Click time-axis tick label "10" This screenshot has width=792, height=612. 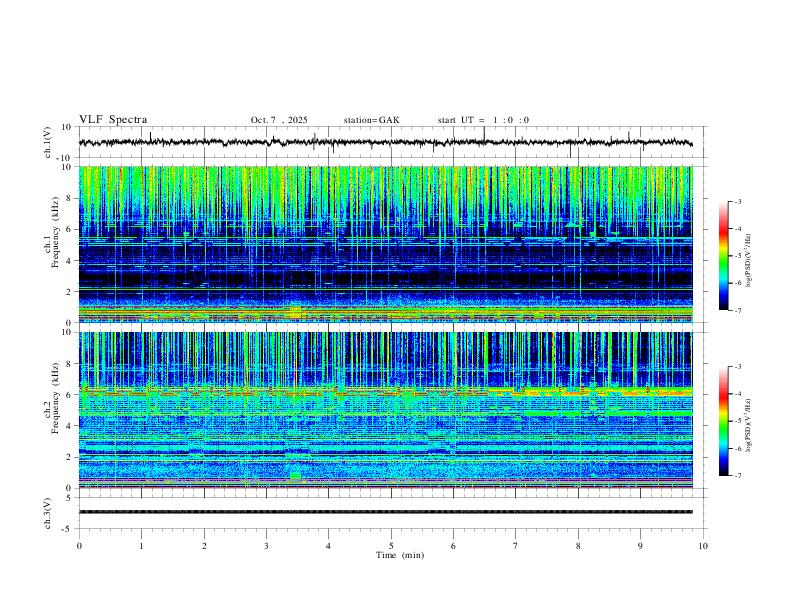point(703,546)
